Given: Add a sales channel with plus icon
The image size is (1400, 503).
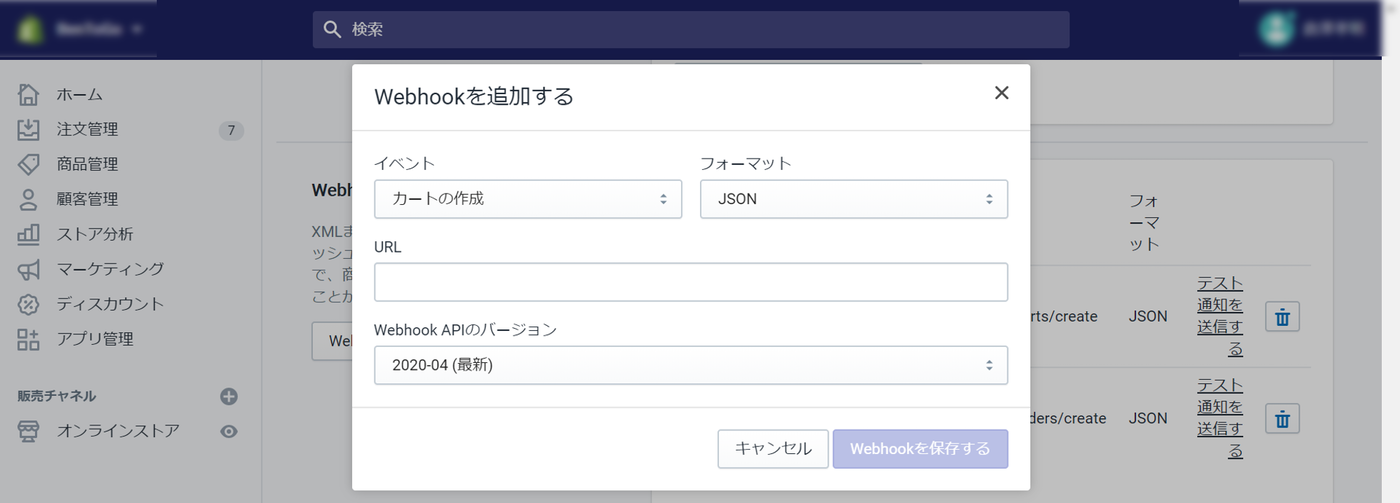Looking at the screenshot, I should (229, 396).
